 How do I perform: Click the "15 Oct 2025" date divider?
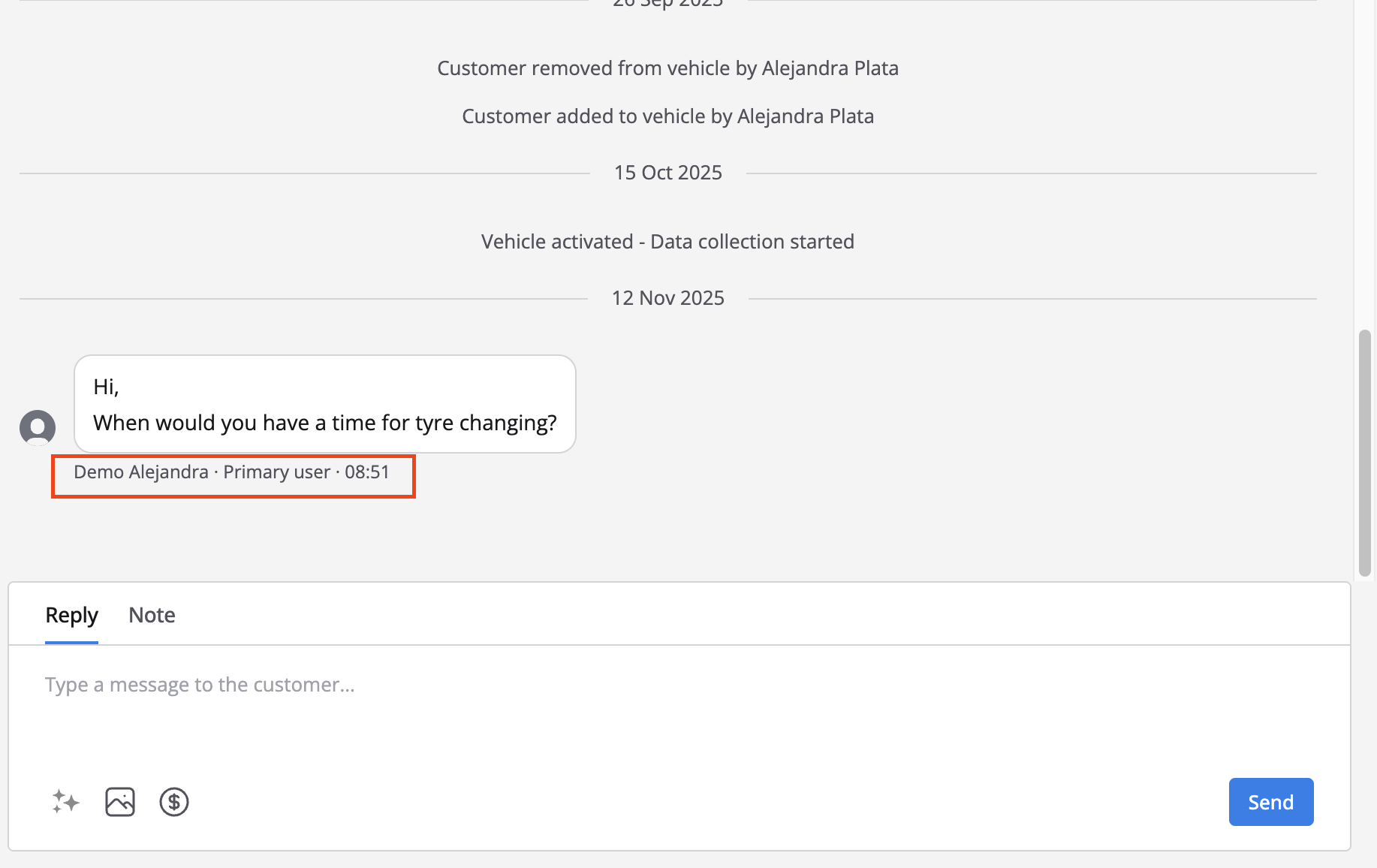667,173
